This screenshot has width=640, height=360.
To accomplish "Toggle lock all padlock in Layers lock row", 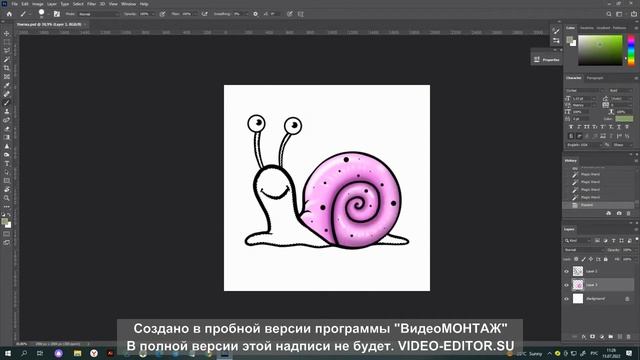I will click(x=606, y=259).
